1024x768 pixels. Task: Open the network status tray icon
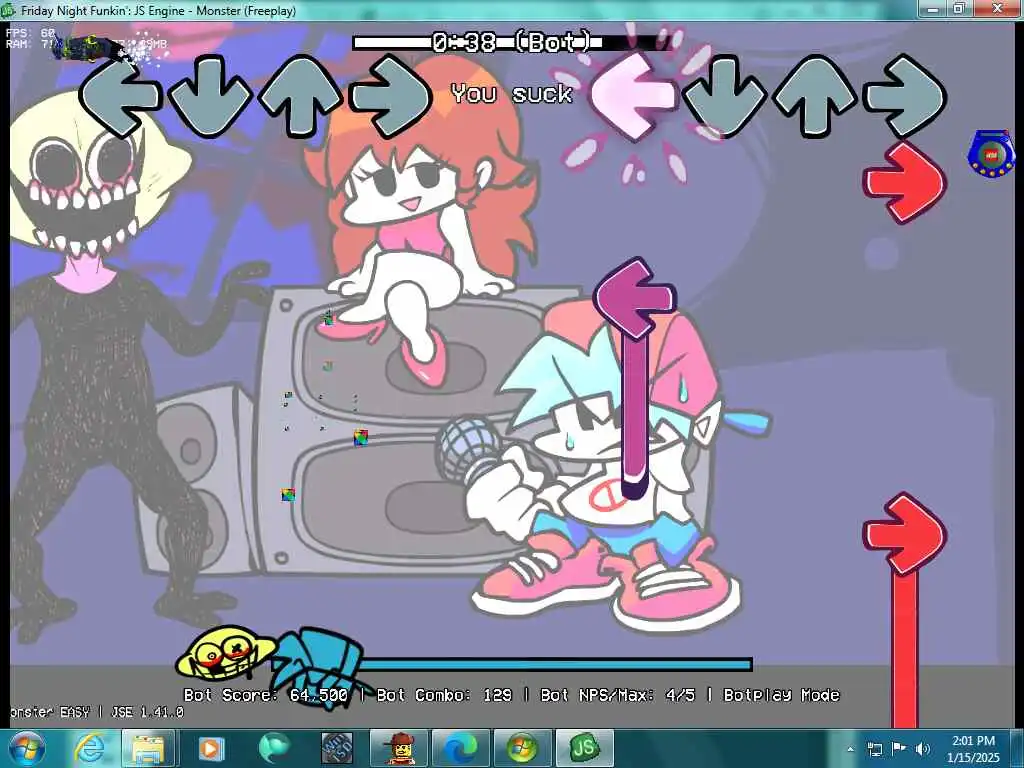pos(874,749)
